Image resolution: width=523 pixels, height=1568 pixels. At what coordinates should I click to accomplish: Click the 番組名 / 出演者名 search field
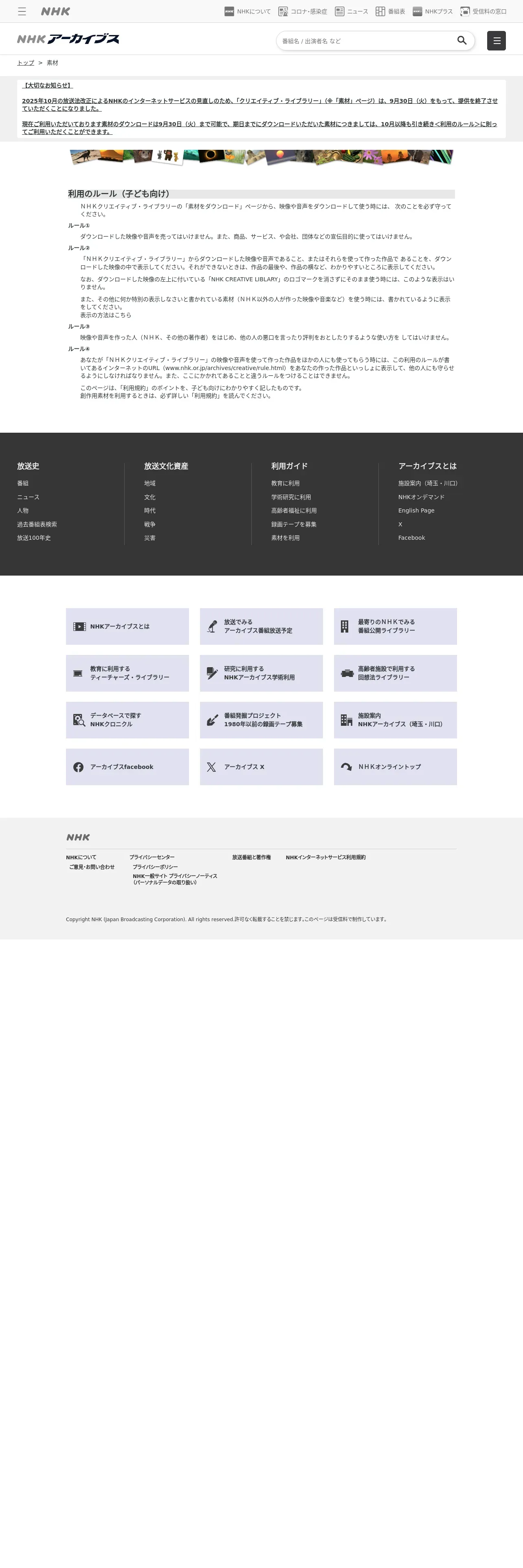click(365, 41)
